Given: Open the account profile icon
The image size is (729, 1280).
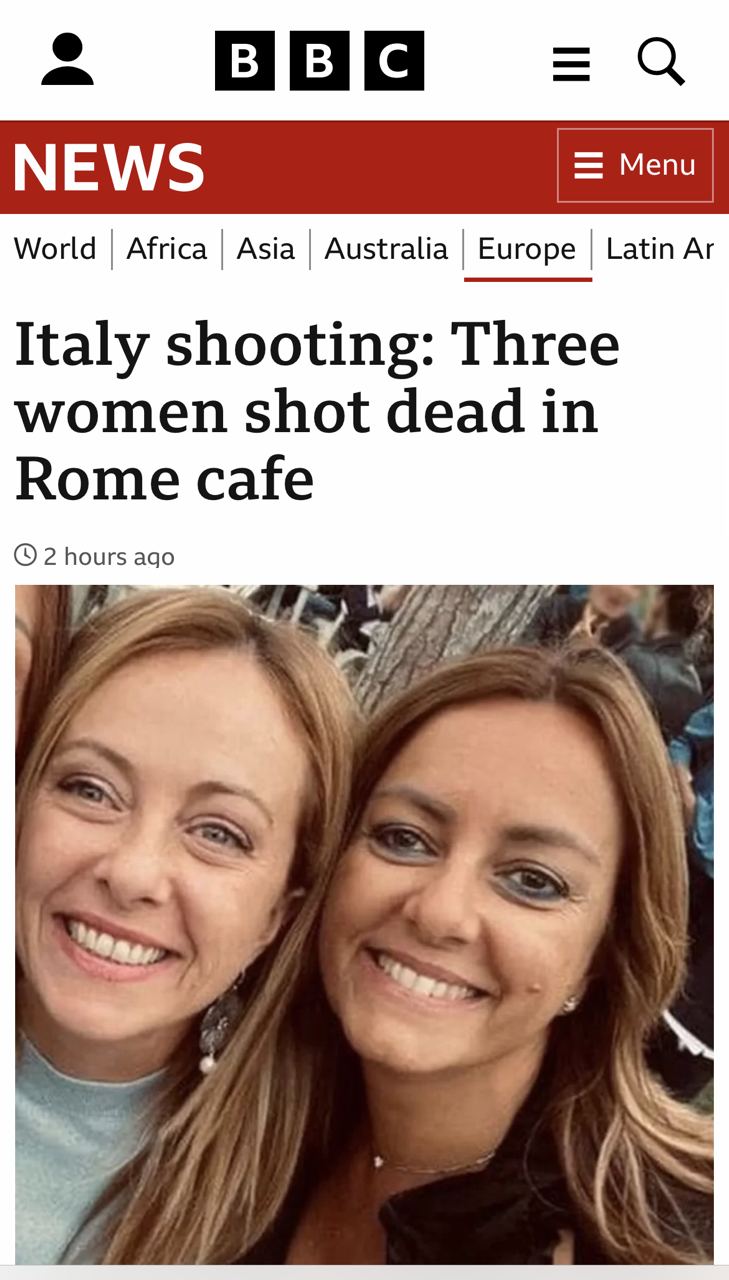Looking at the screenshot, I should [x=67, y=60].
